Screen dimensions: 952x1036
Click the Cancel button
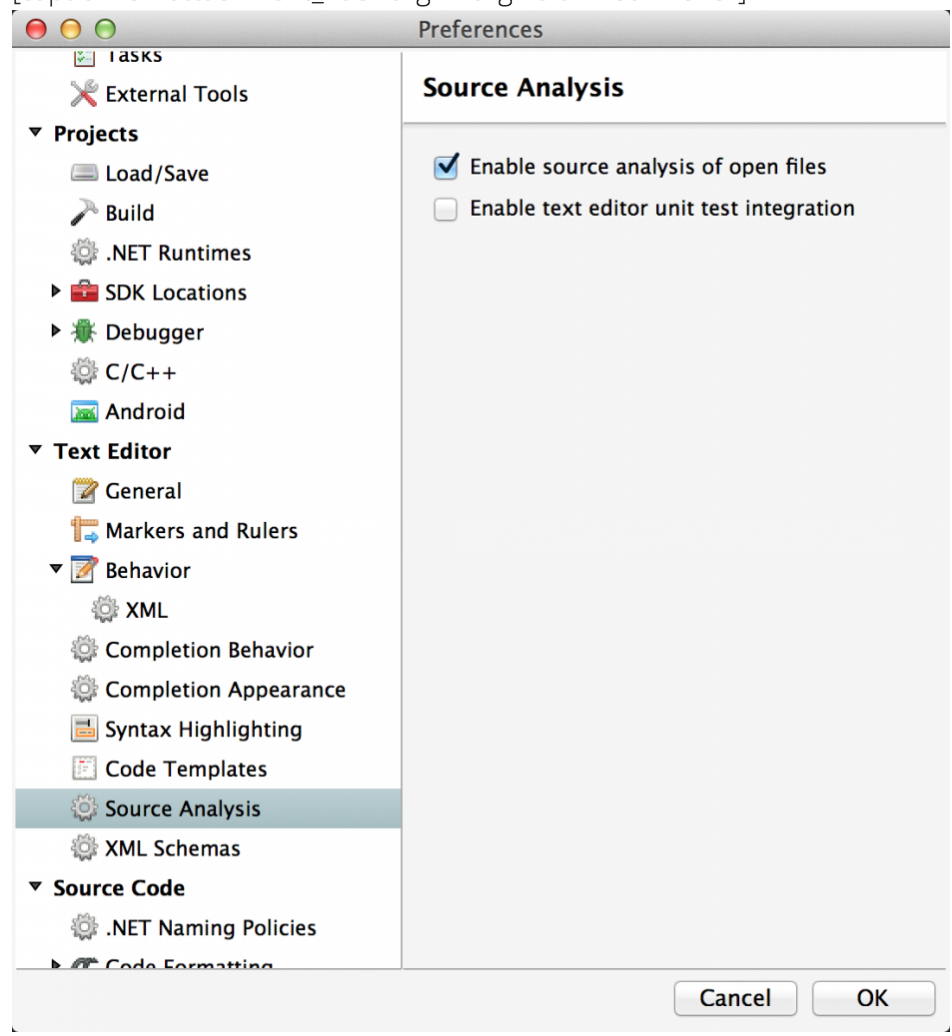tap(735, 998)
